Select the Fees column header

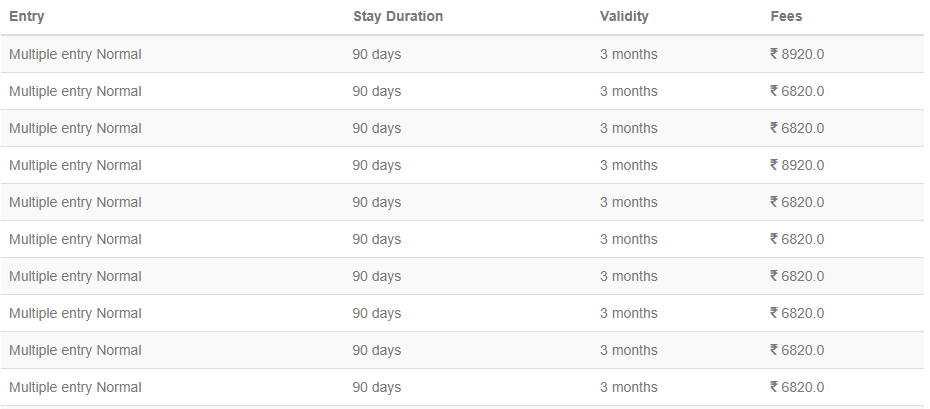point(786,17)
